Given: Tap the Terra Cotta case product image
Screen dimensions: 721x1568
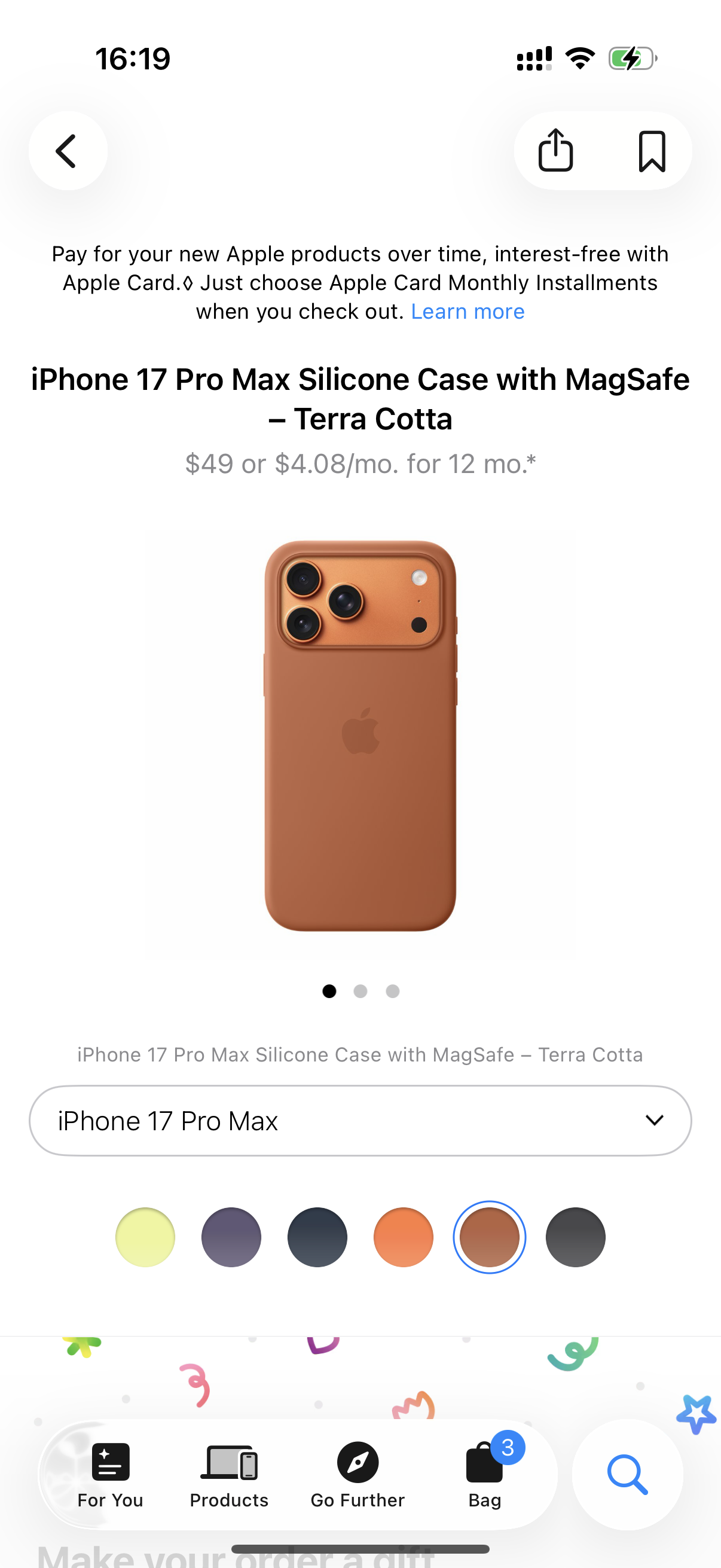Looking at the screenshot, I should pos(360,736).
